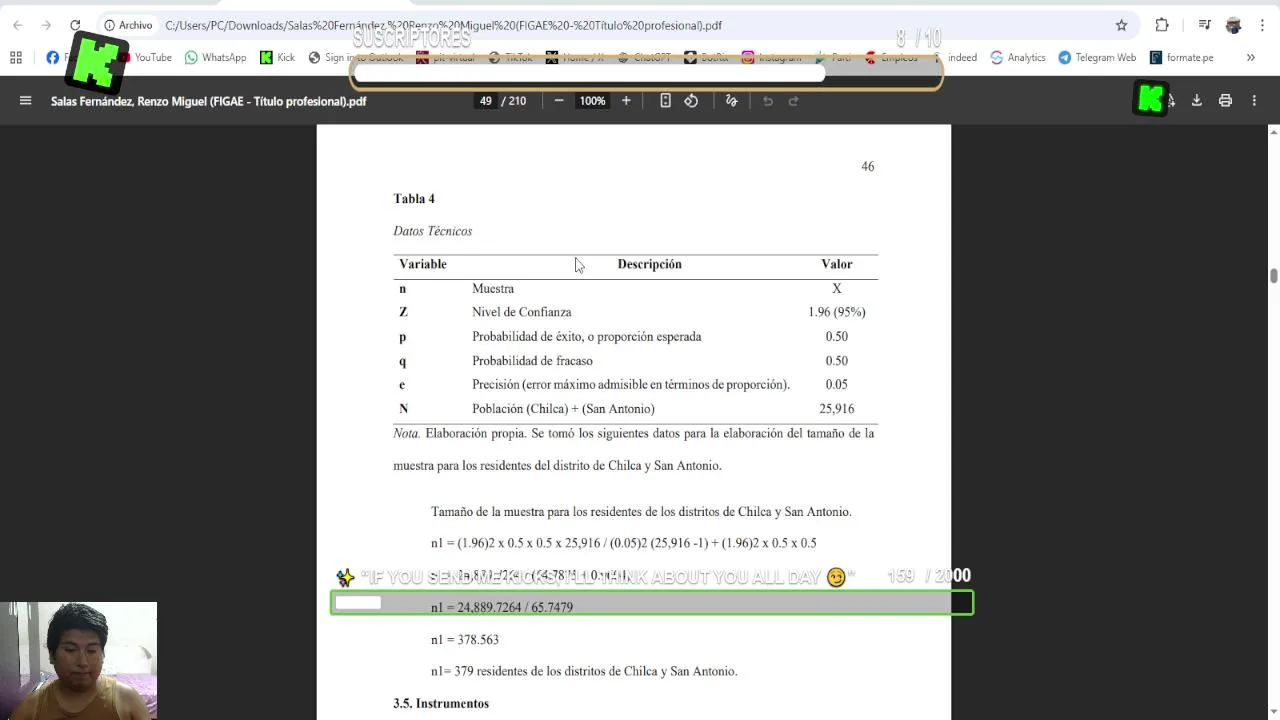This screenshot has height=720, width=1280.
Task: Open the Telegram Web bookmark
Action: coord(1099,58)
